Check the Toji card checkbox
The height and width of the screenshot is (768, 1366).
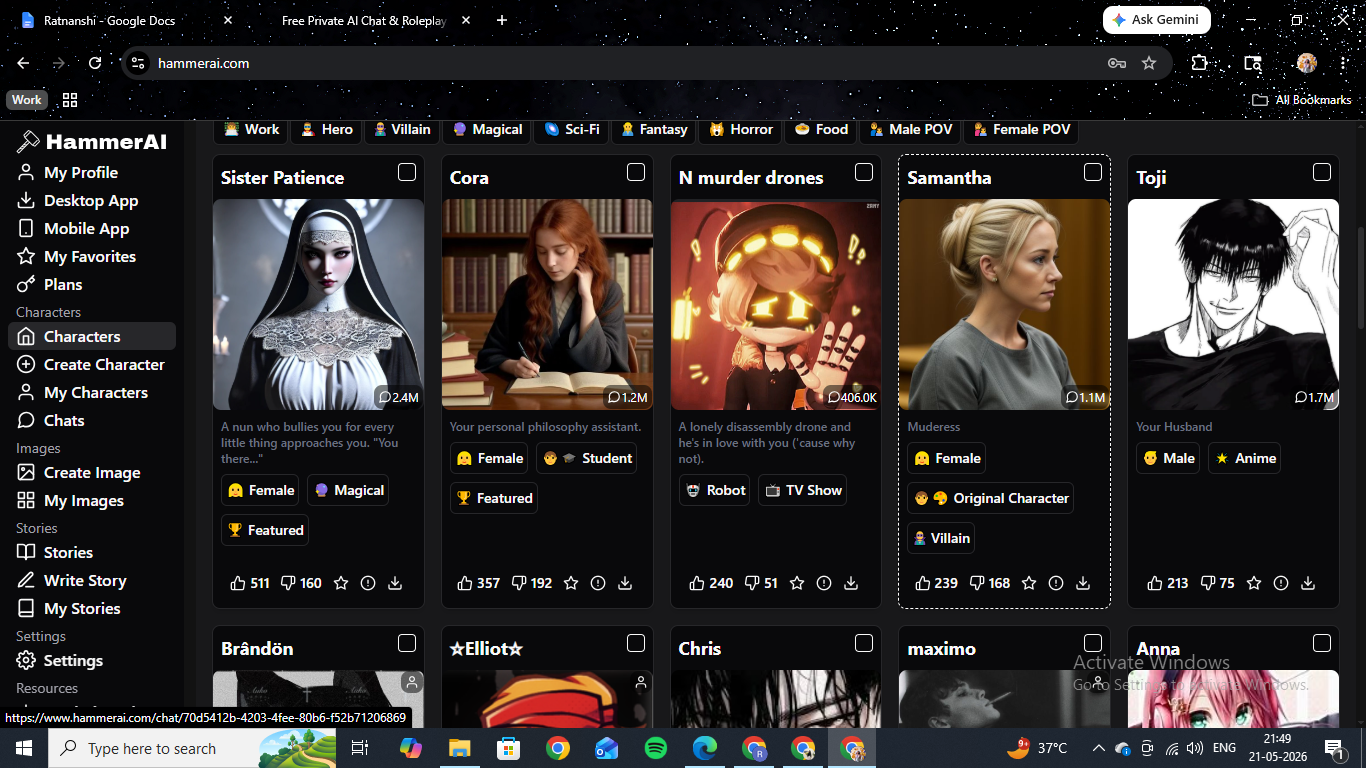(x=1322, y=172)
